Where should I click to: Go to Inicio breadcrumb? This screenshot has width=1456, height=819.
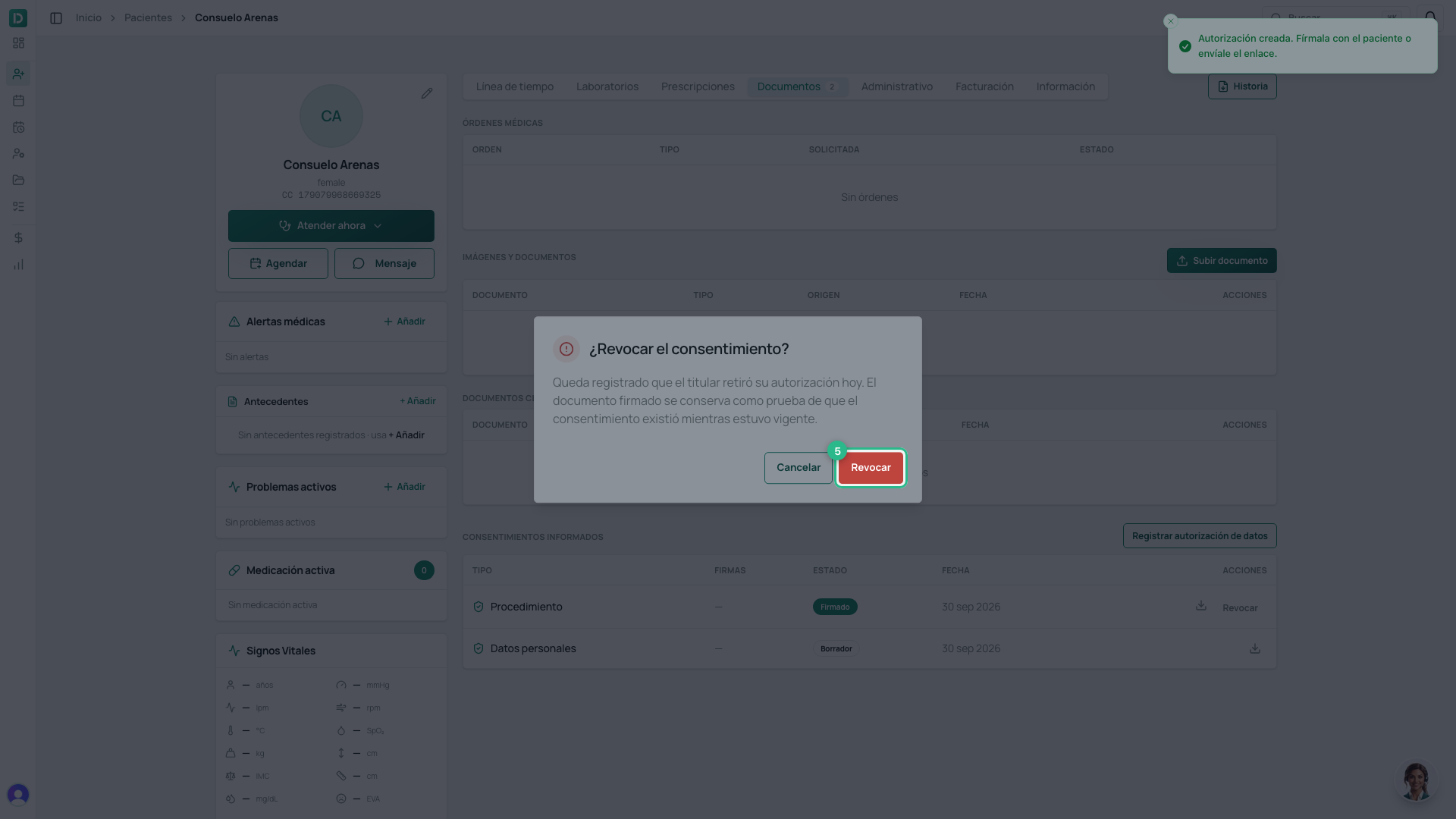(89, 17)
